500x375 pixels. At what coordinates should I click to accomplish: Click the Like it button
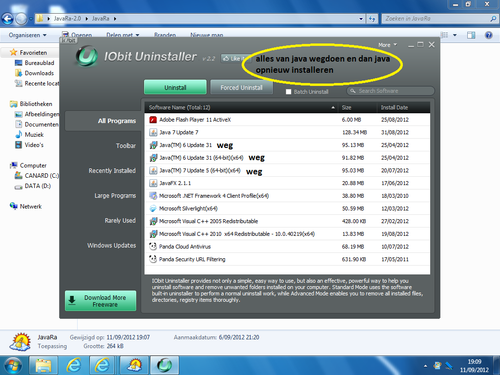click(x=235, y=58)
